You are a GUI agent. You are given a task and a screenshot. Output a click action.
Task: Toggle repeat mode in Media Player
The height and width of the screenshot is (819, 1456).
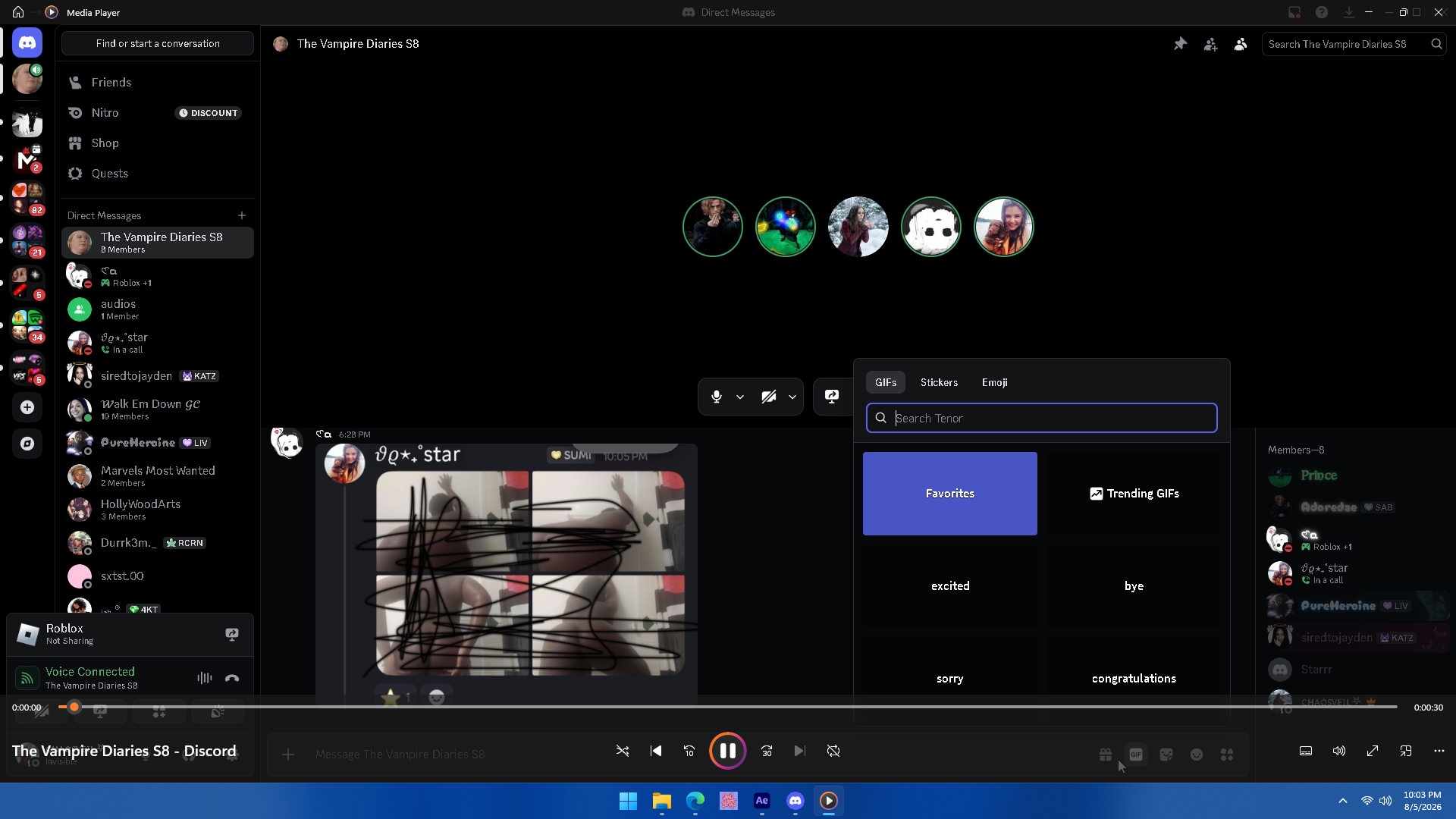coord(833,751)
